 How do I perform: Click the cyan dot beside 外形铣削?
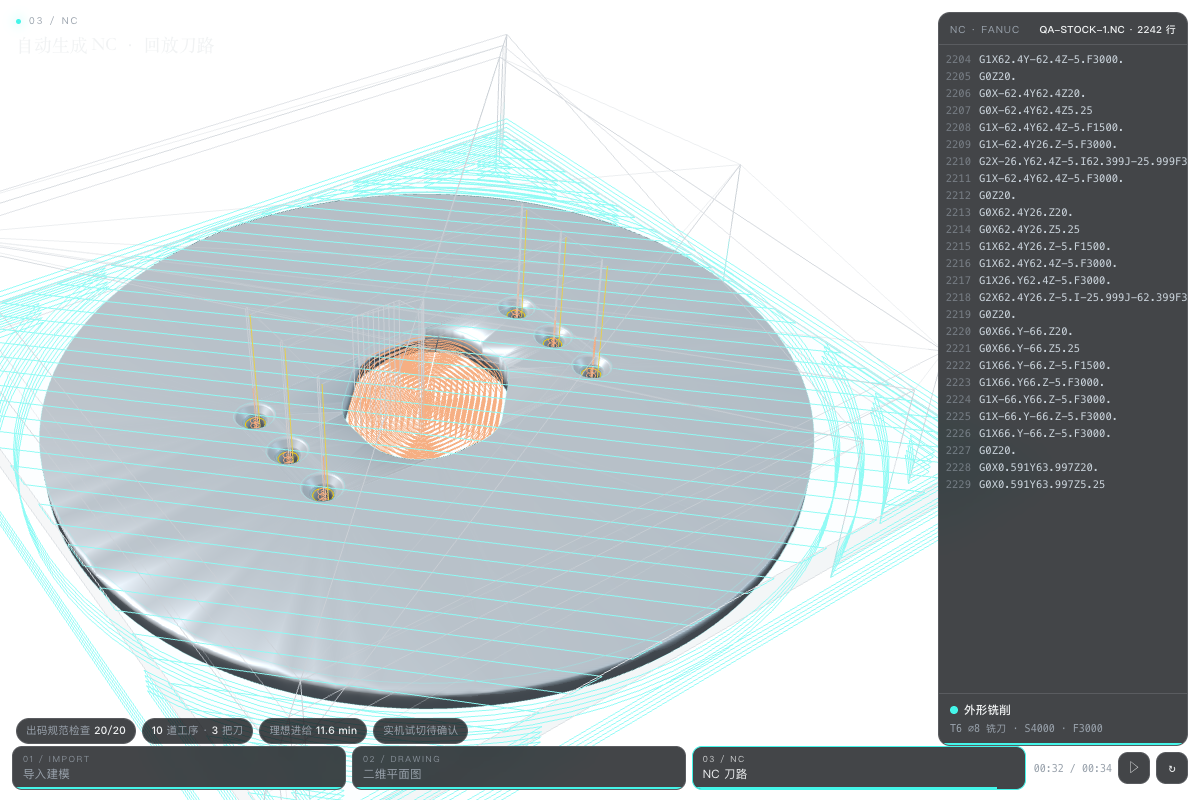coord(954,710)
